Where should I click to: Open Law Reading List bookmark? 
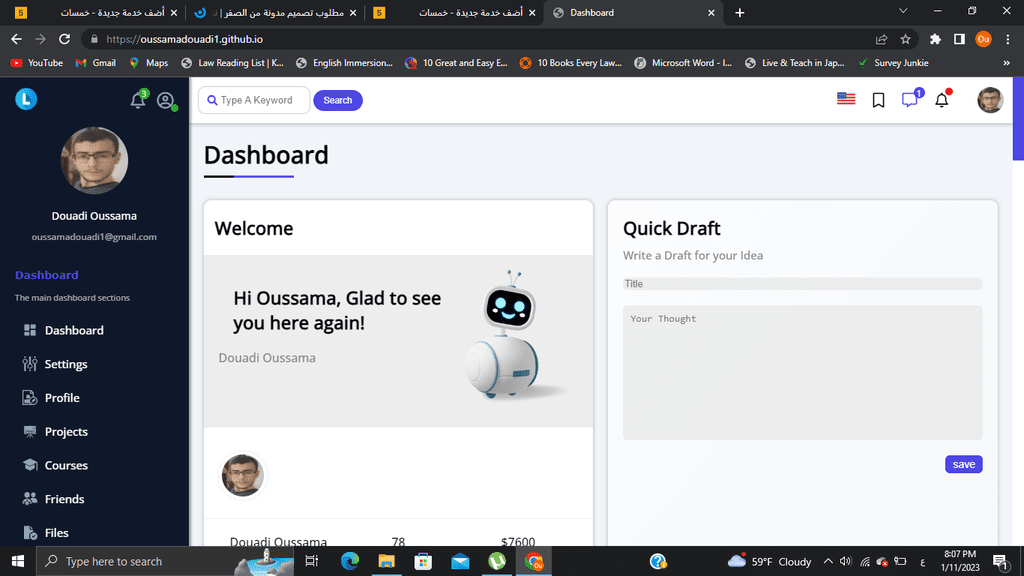[232, 63]
